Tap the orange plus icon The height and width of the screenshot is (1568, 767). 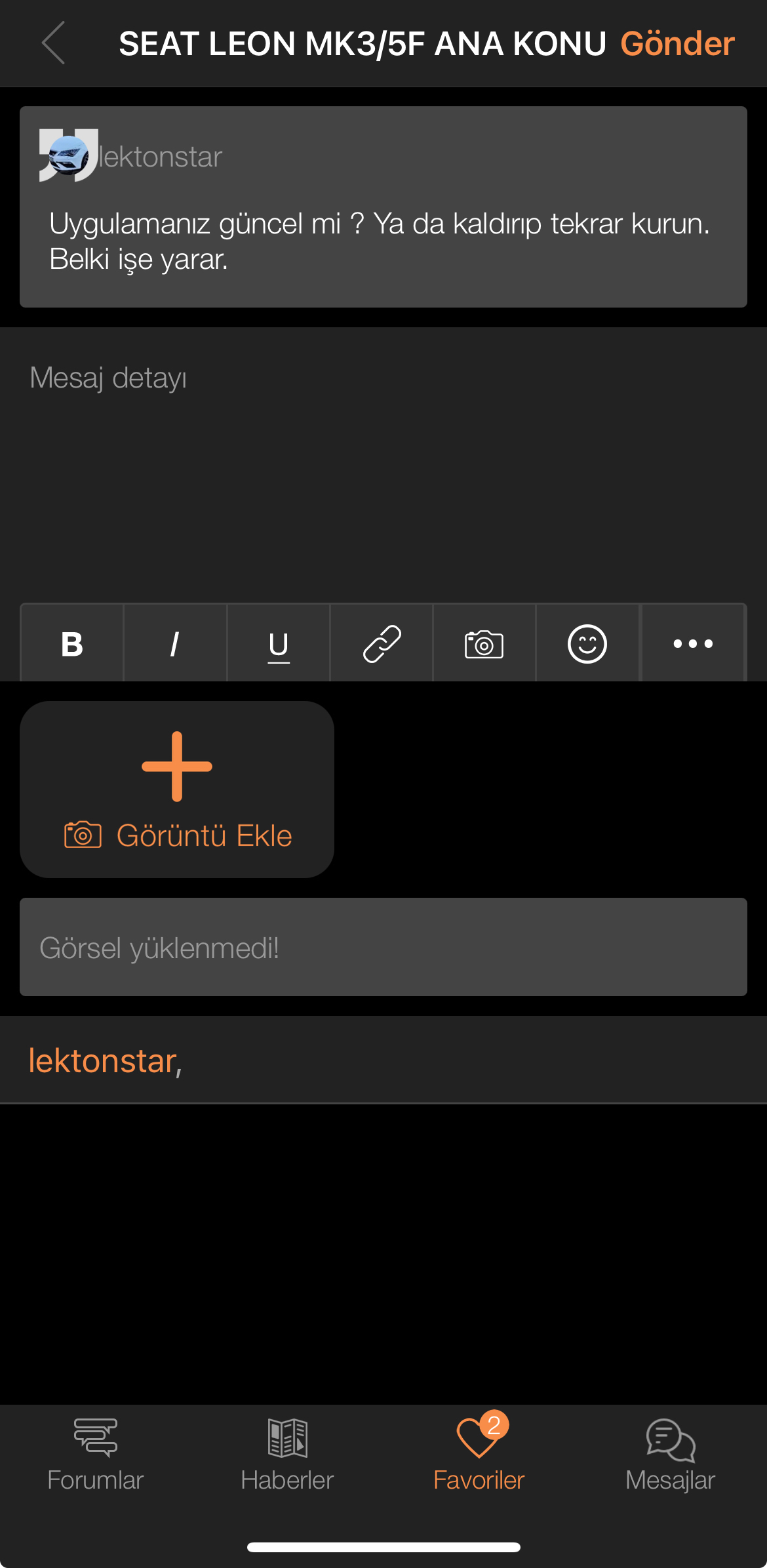tap(177, 766)
